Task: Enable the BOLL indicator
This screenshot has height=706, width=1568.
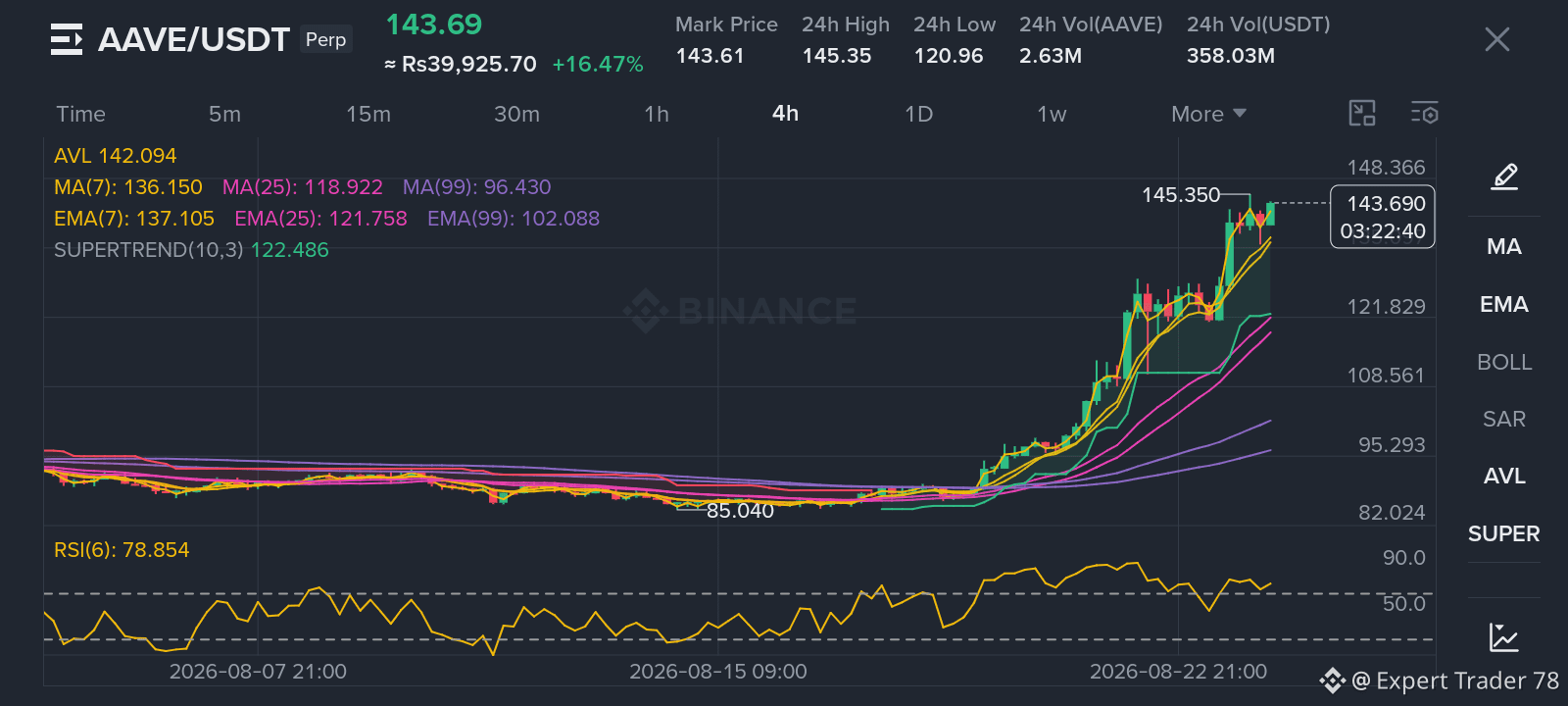Action: click(1504, 363)
